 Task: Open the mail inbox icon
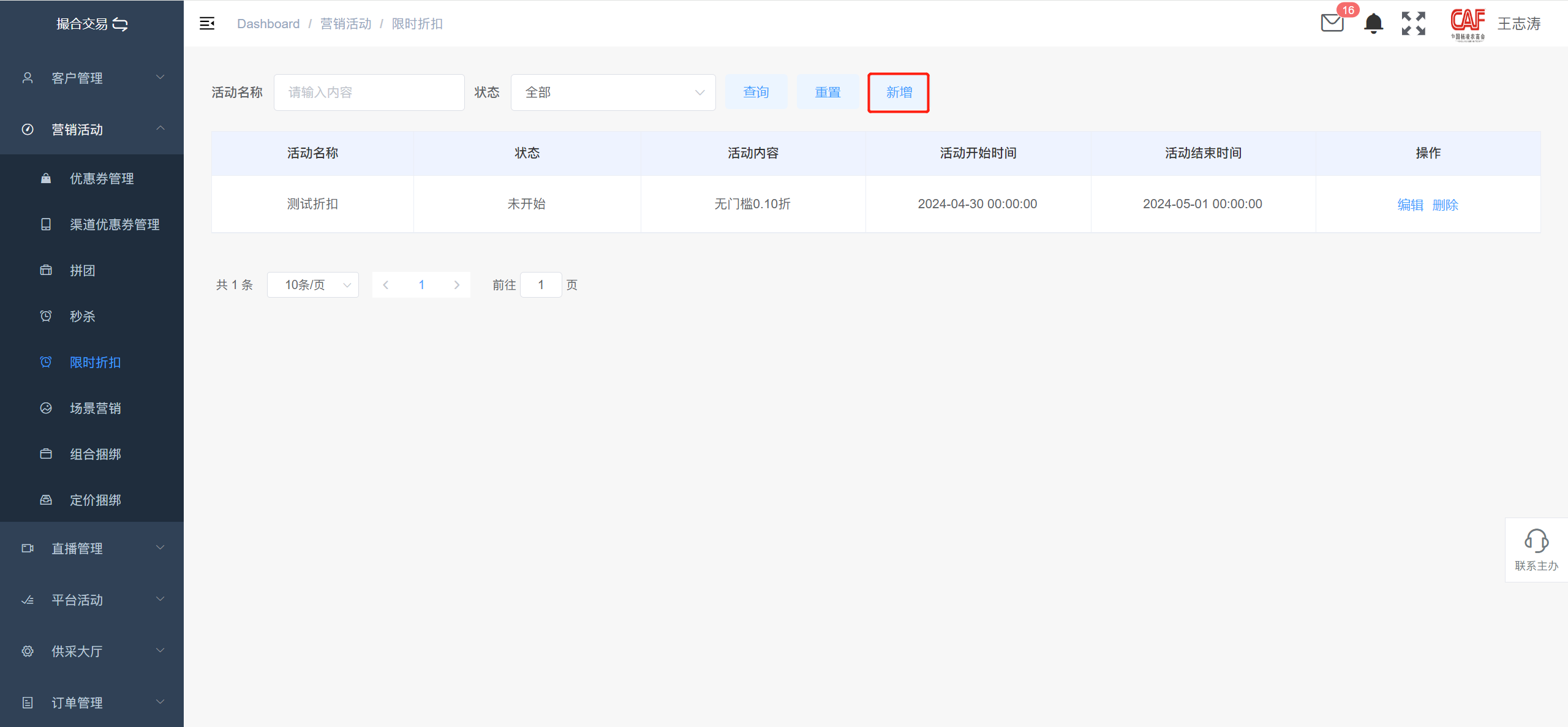pyautogui.click(x=1332, y=23)
